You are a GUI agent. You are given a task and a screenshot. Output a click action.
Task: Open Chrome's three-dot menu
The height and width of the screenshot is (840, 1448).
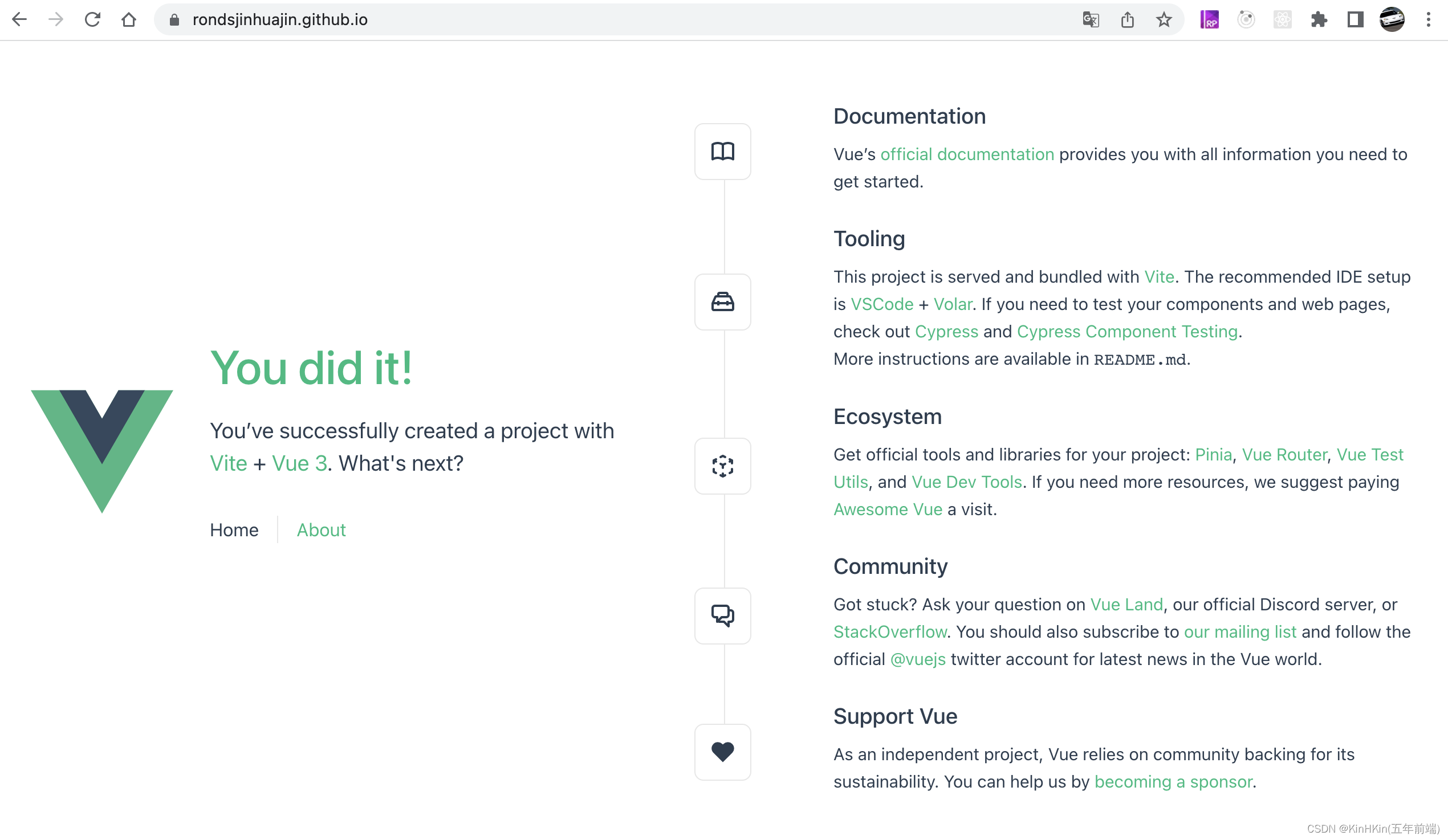[x=1429, y=19]
